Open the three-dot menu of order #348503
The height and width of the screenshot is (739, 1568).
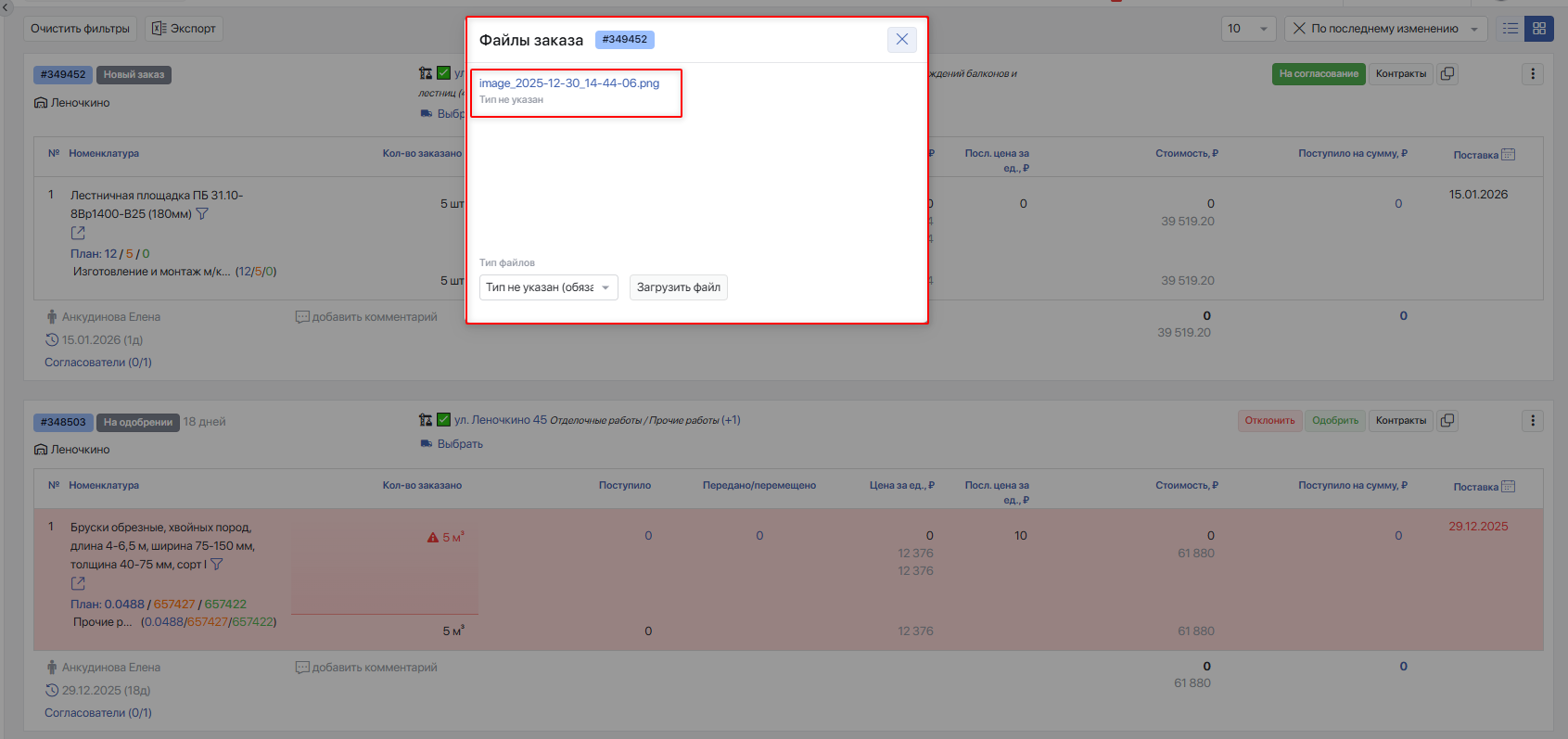tap(1533, 421)
